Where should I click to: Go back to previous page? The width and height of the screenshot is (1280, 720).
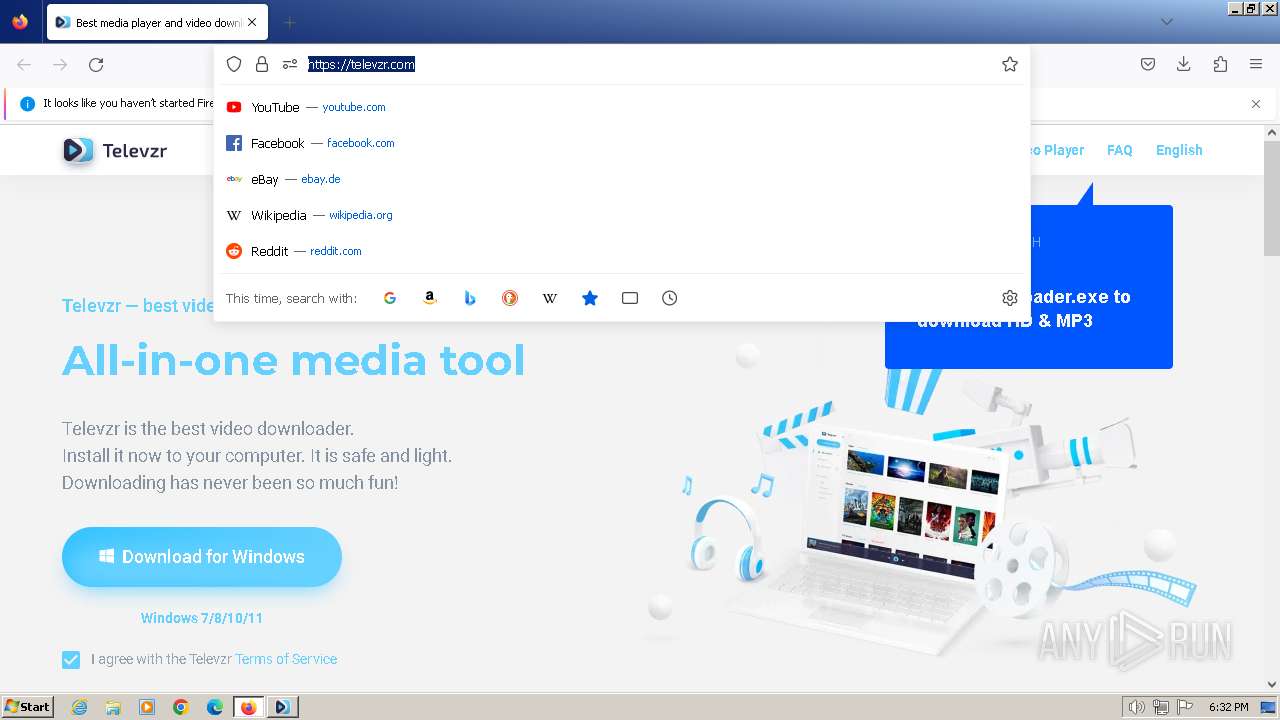point(24,64)
